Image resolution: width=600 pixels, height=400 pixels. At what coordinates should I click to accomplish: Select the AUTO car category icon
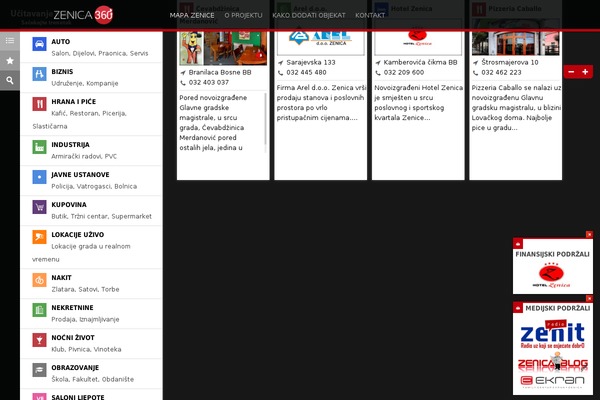[39, 44]
